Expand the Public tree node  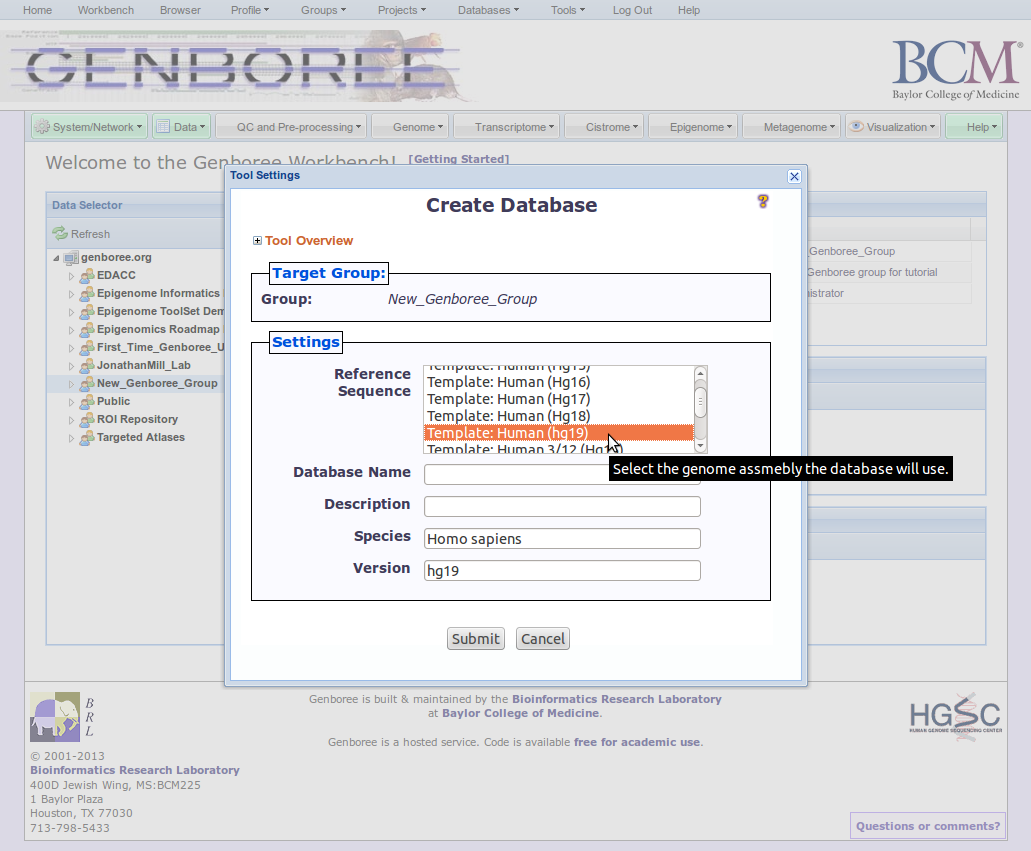pyautogui.click(x=71, y=402)
